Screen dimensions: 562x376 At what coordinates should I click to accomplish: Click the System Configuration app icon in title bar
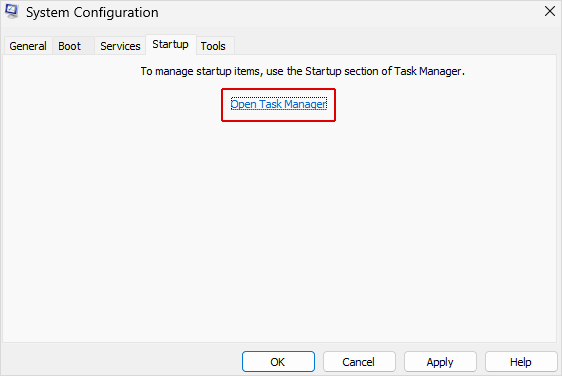[11, 11]
